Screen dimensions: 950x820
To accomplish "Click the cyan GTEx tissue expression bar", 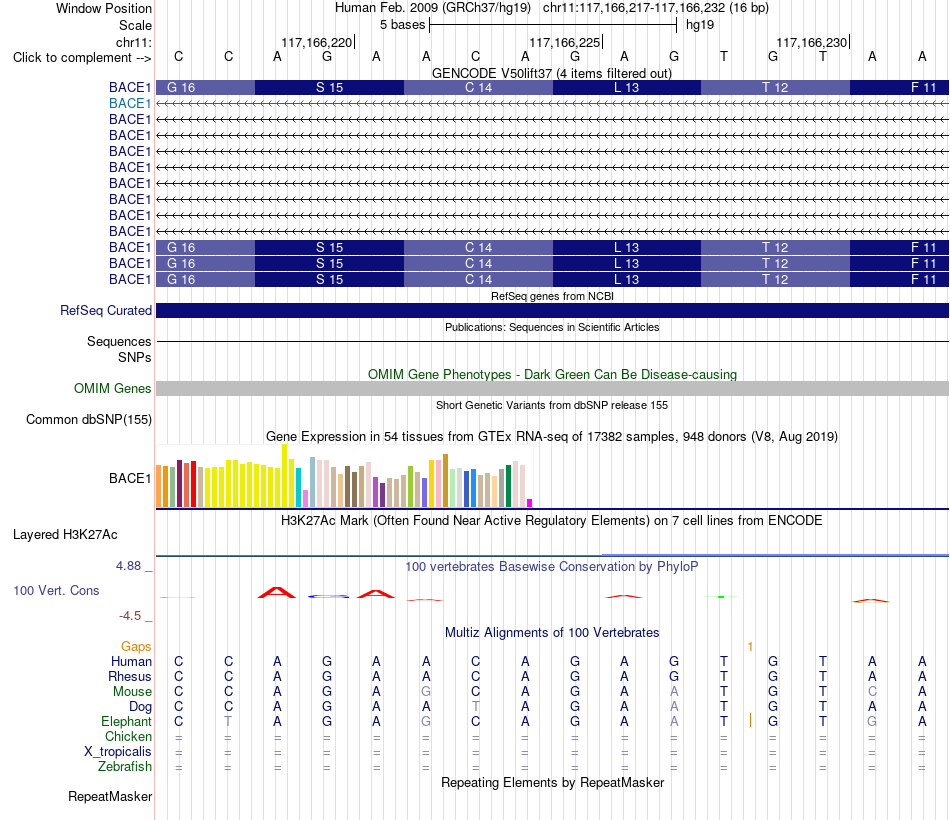I will click(299, 487).
